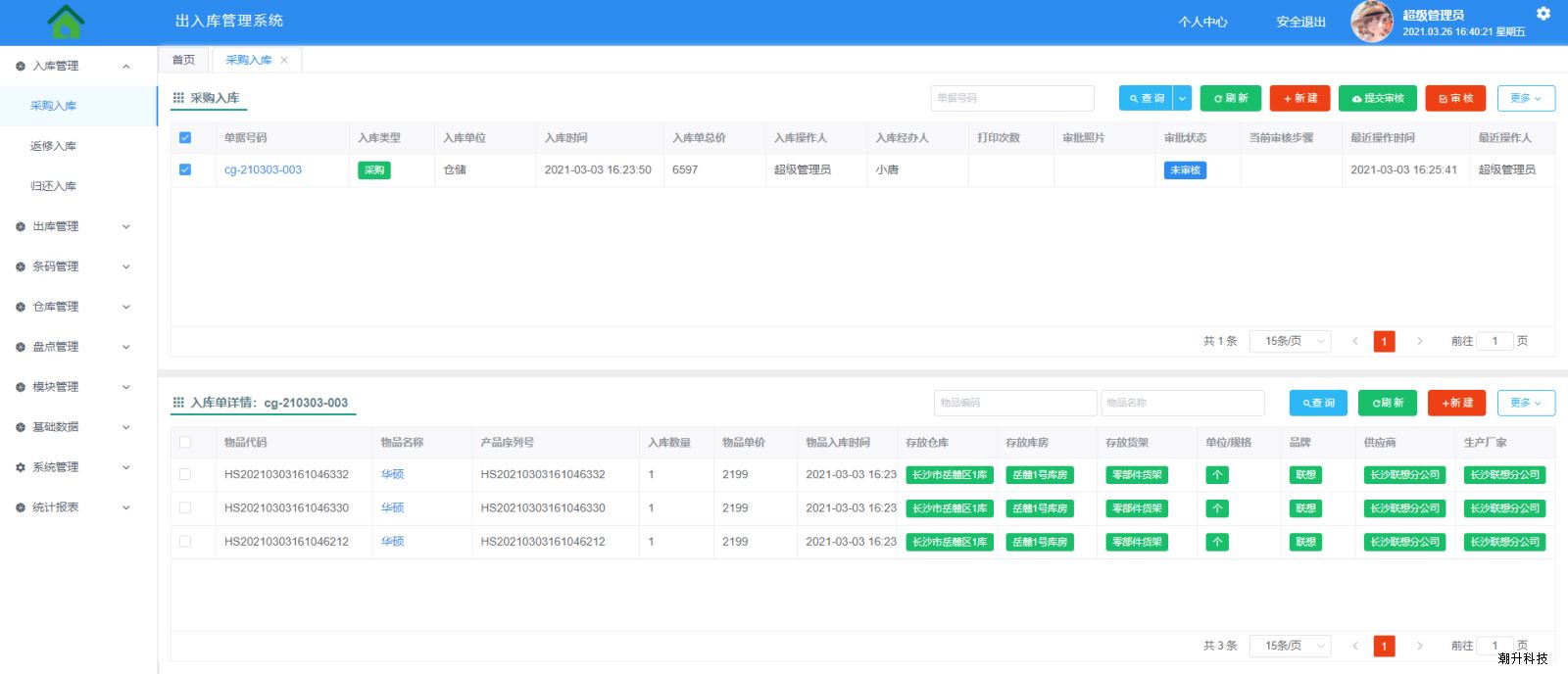Focus the 物品编码 search field
The image size is (1568, 674).
coord(1015,403)
